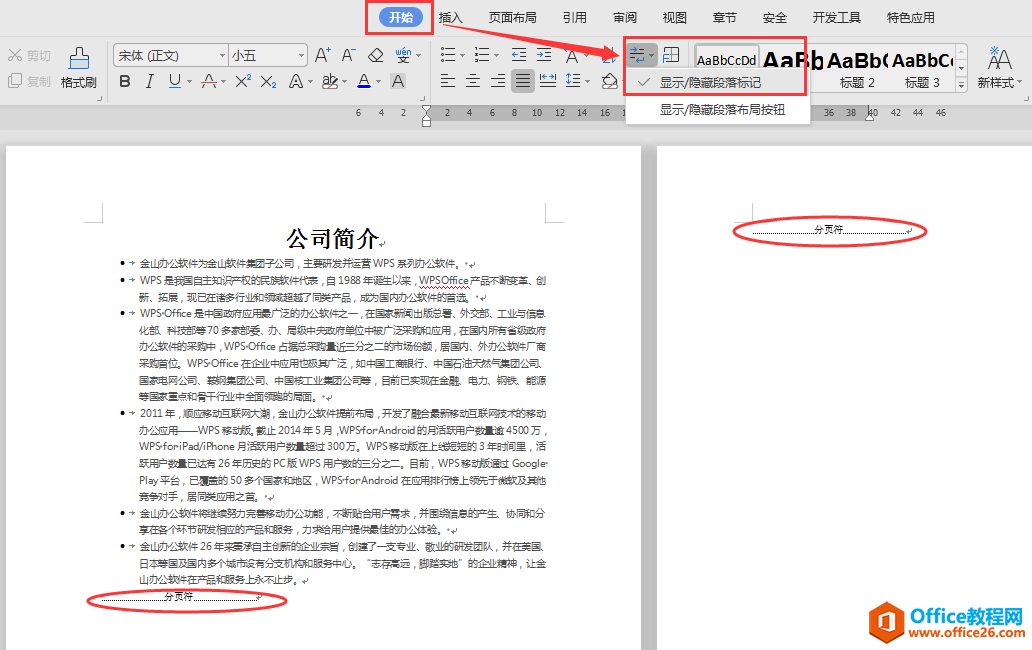1032x650 pixels.
Task: Click the text box layout icon beside paragraph marks
Action: 671,55
